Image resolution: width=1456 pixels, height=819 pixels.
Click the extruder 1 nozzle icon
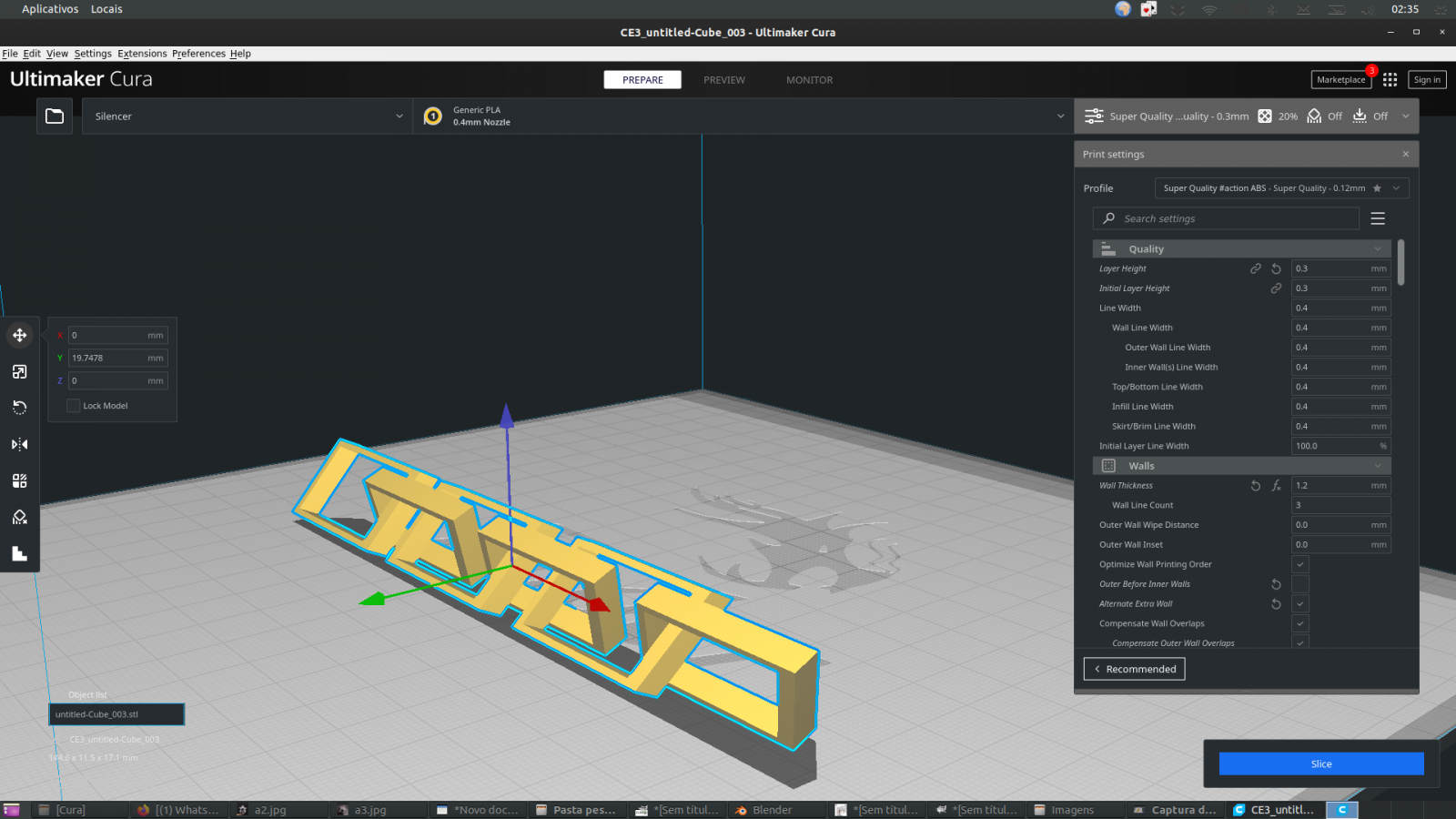pyautogui.click(x=433, y=116)
